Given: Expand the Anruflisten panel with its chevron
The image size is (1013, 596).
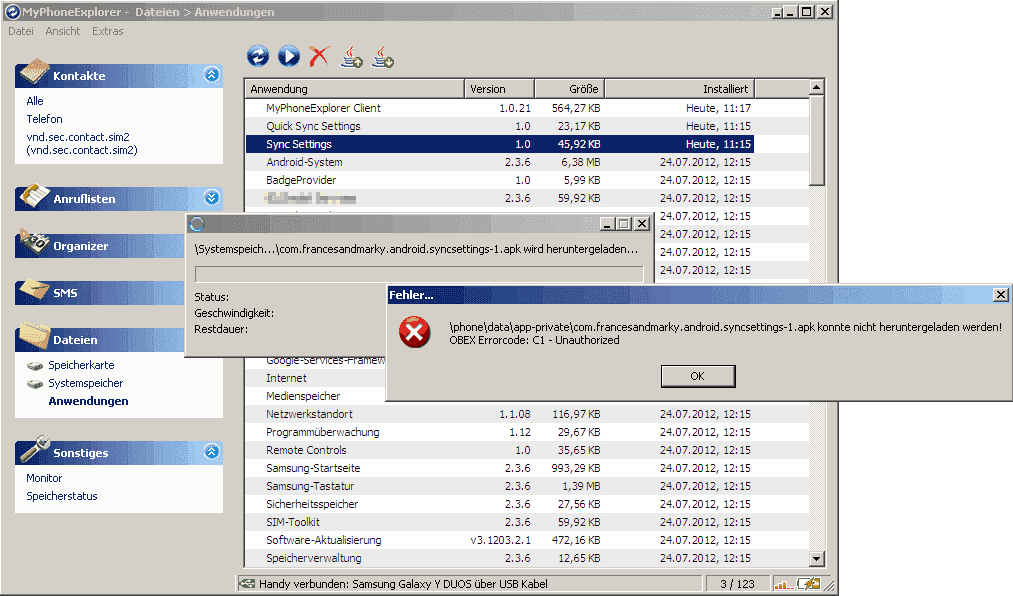Looking at the screenshot, I should tap(211, 198).
